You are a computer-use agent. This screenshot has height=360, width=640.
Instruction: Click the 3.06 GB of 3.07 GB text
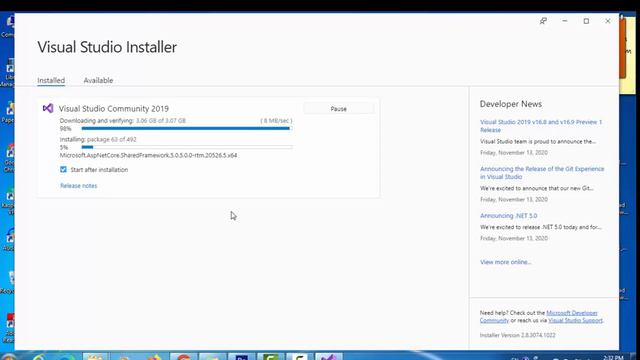[161, 121]
